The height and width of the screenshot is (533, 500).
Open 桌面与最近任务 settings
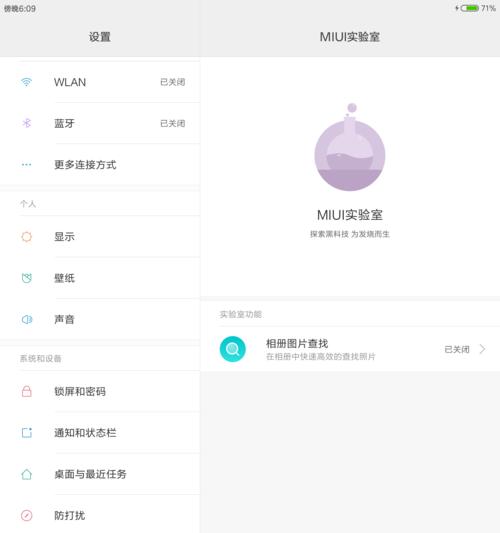(100, 474)
